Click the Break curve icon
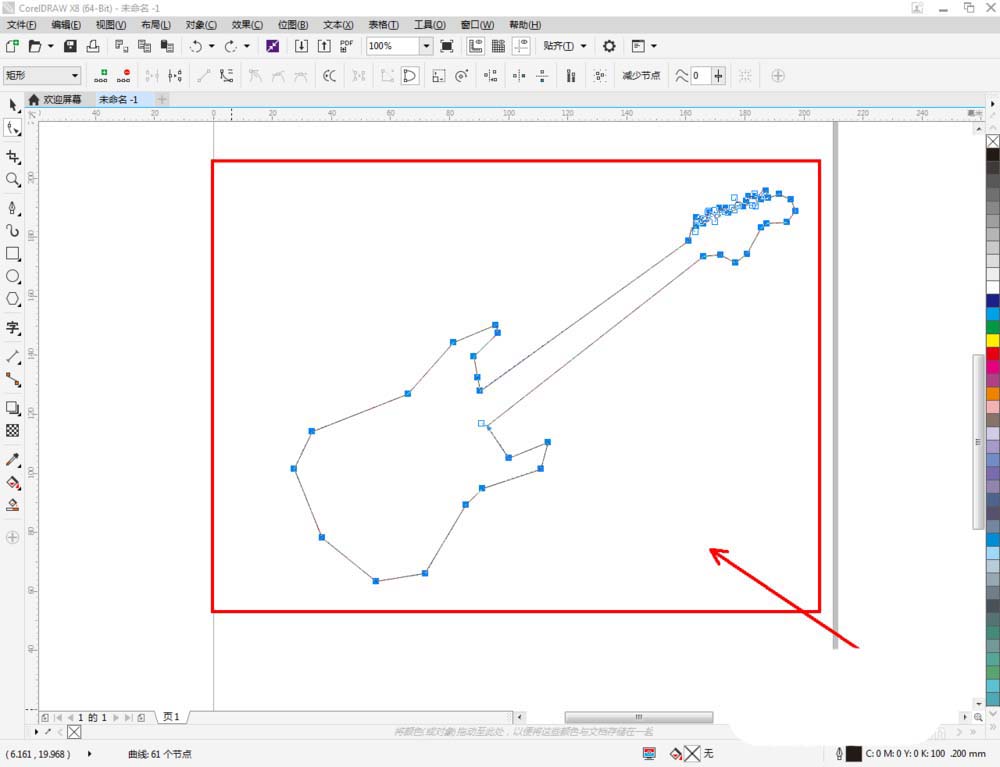The width and height of the screenshot is (1000, 767). 175,76
